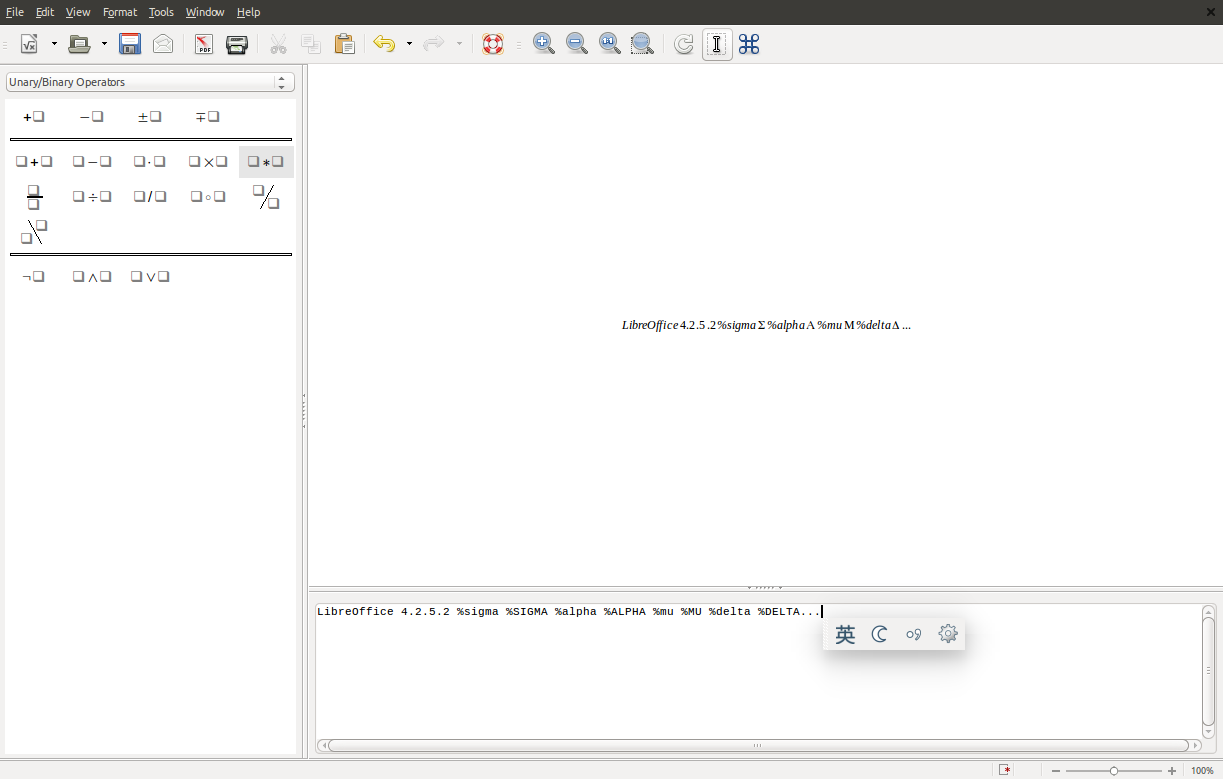1223x779 pixels.
Task: Insert the fraction template from elements
Action: [34, 197]
